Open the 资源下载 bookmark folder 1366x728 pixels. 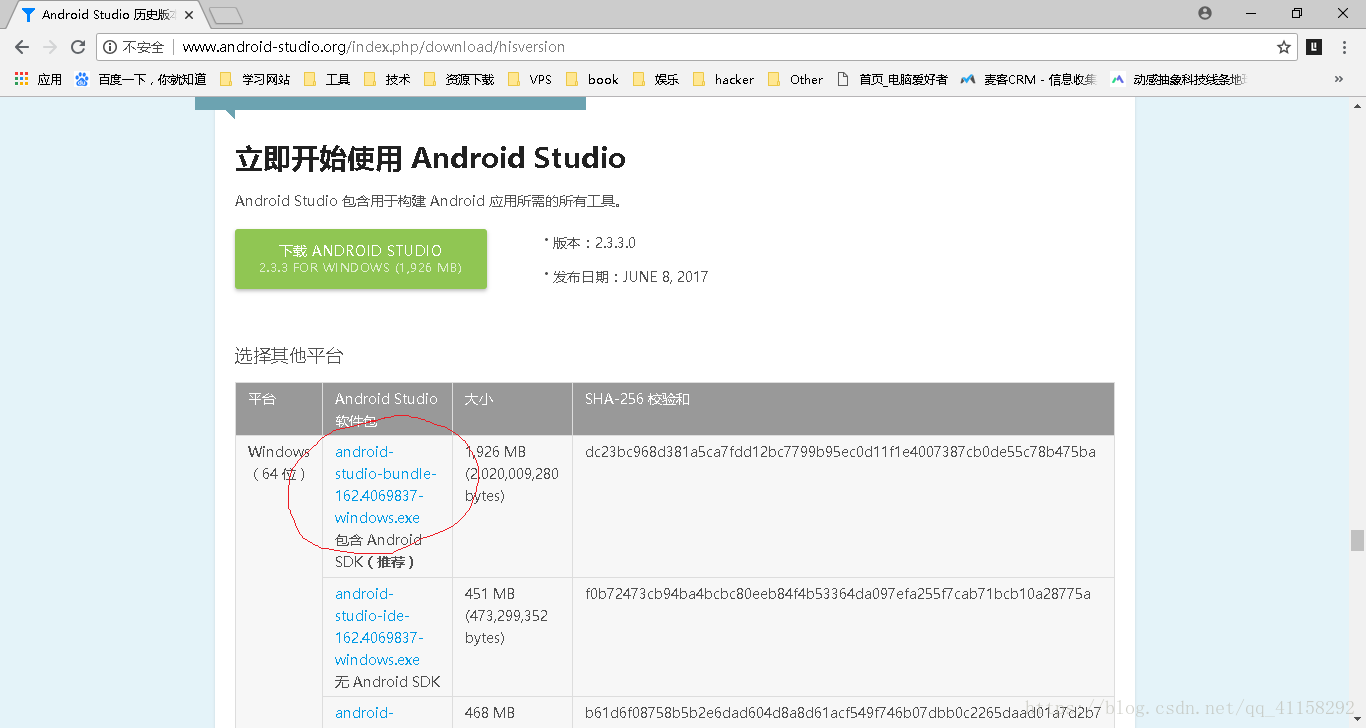click(x=459, y=79)
